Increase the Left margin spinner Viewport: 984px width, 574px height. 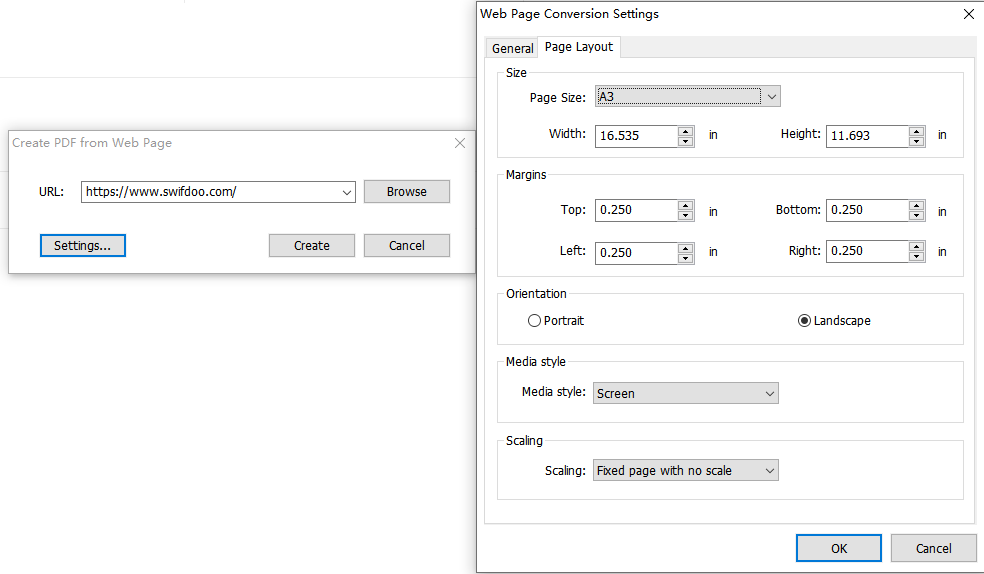pyautogui.click(x=686, y=248)
